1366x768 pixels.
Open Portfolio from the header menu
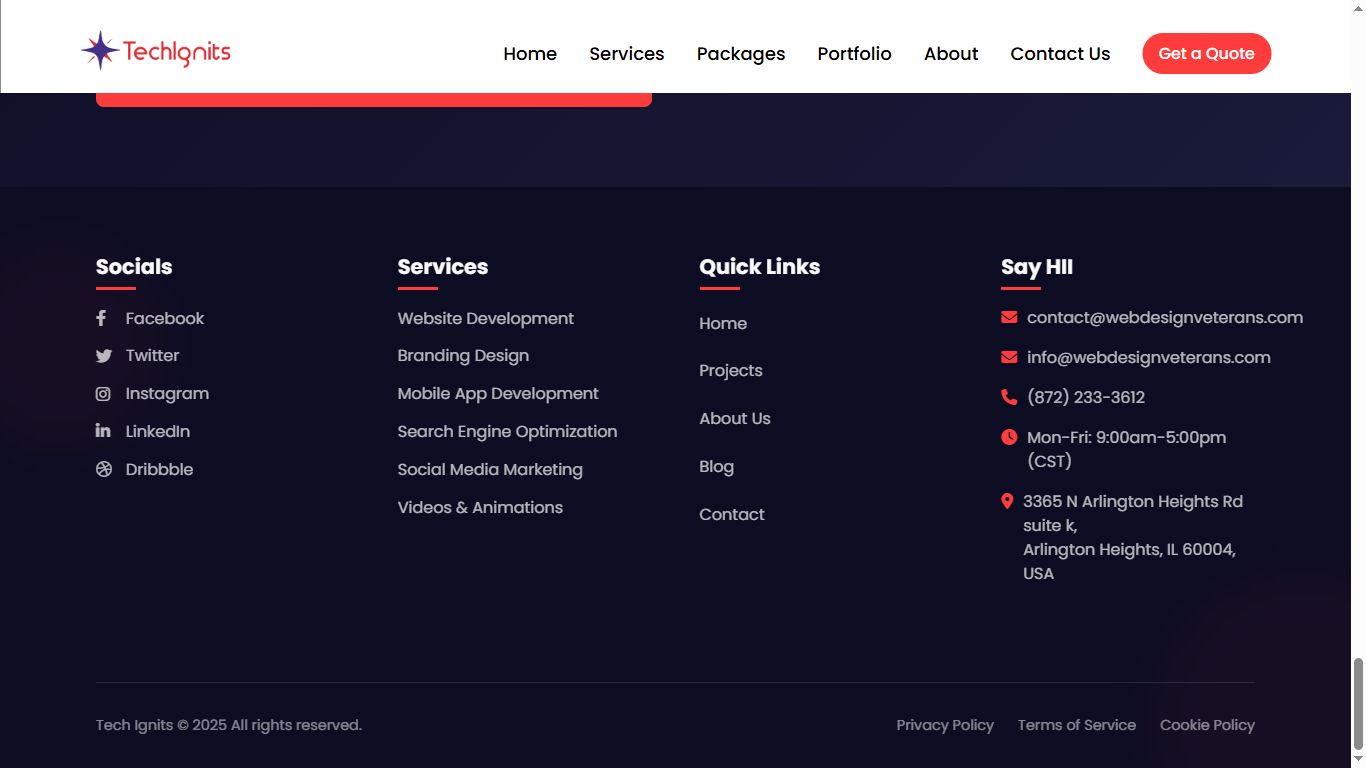(x=854, y=54)
